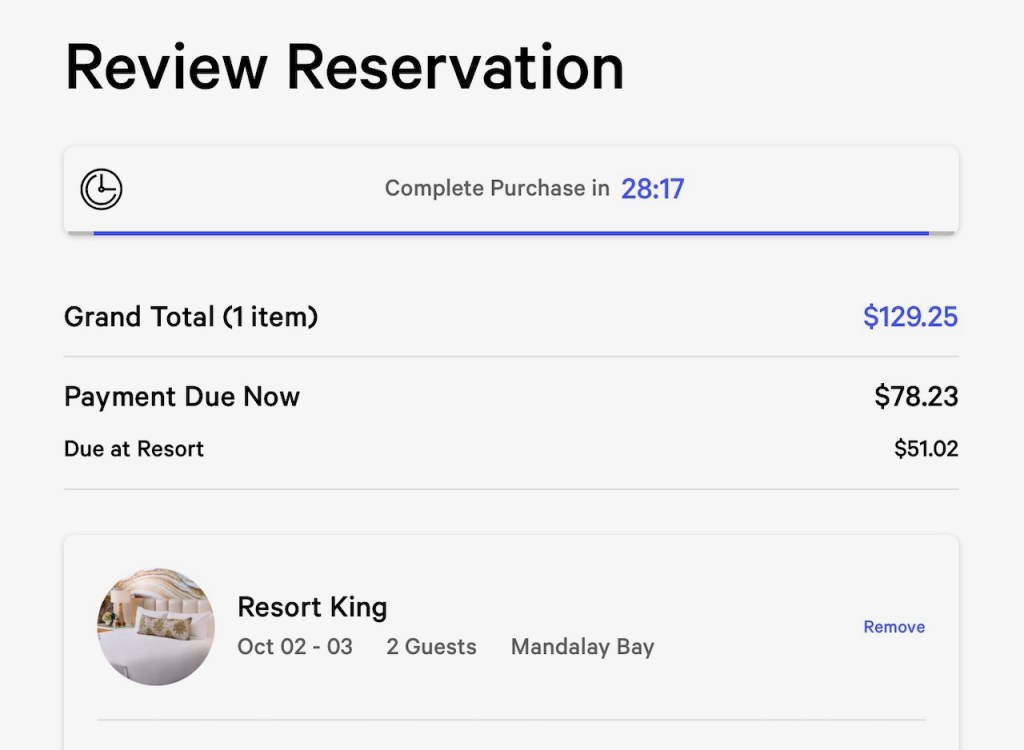
Task: Click the divider below Grand Total row
Action: pyautogui.click(x=510, y=356)
